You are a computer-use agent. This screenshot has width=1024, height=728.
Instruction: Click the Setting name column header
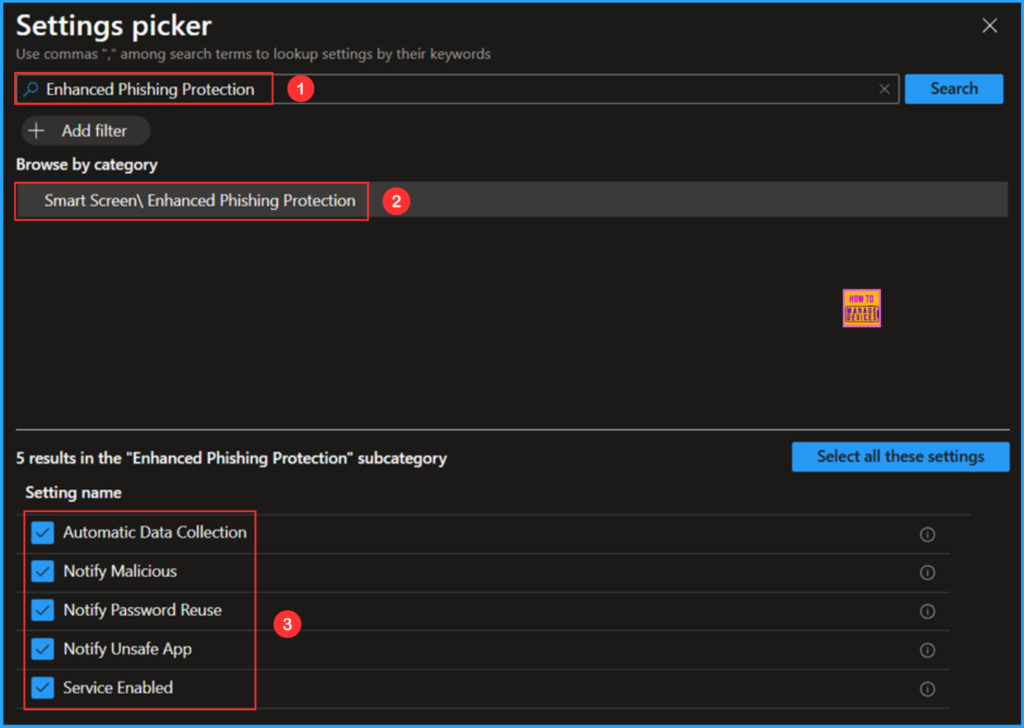[x=73, y=492]
